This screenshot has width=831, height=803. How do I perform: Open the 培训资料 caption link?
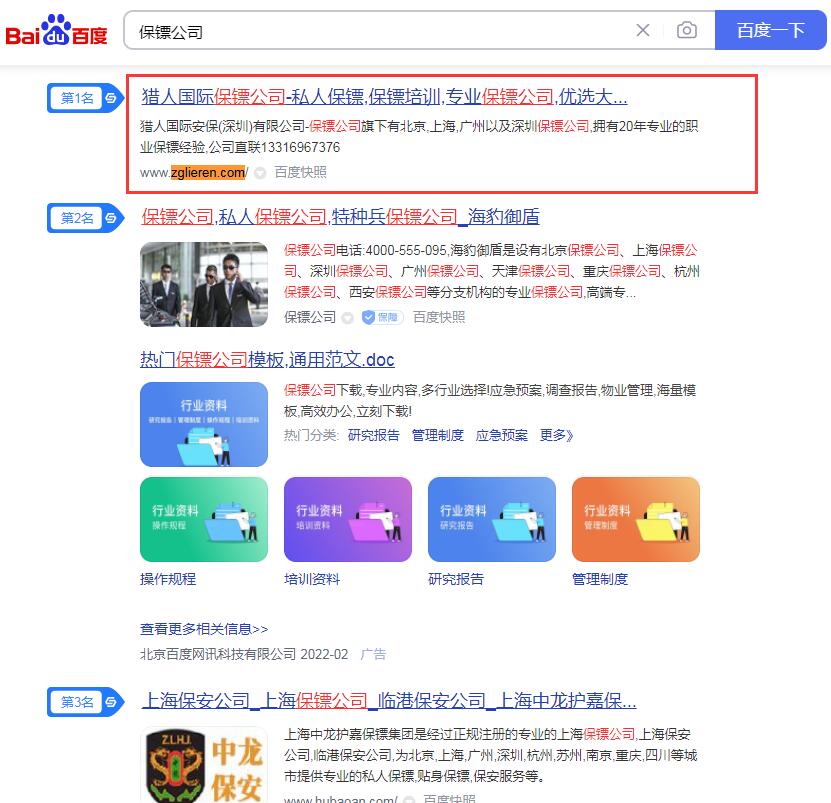click(312, 579)
